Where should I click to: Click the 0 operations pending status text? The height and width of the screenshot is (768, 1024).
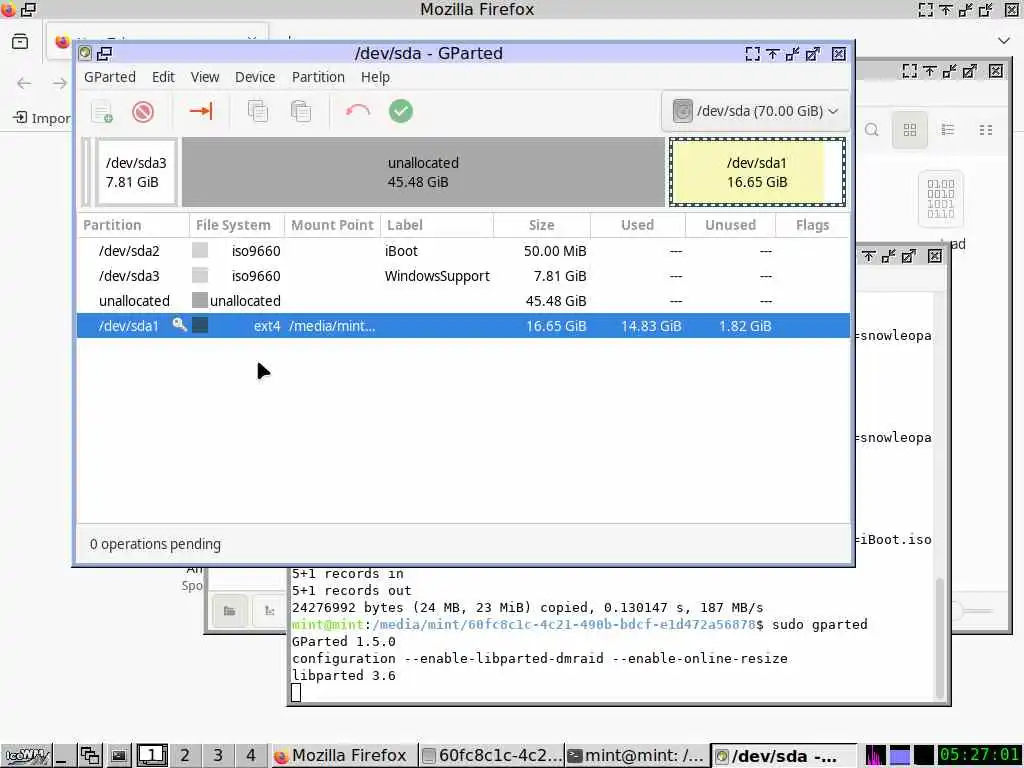coord(155,544)
